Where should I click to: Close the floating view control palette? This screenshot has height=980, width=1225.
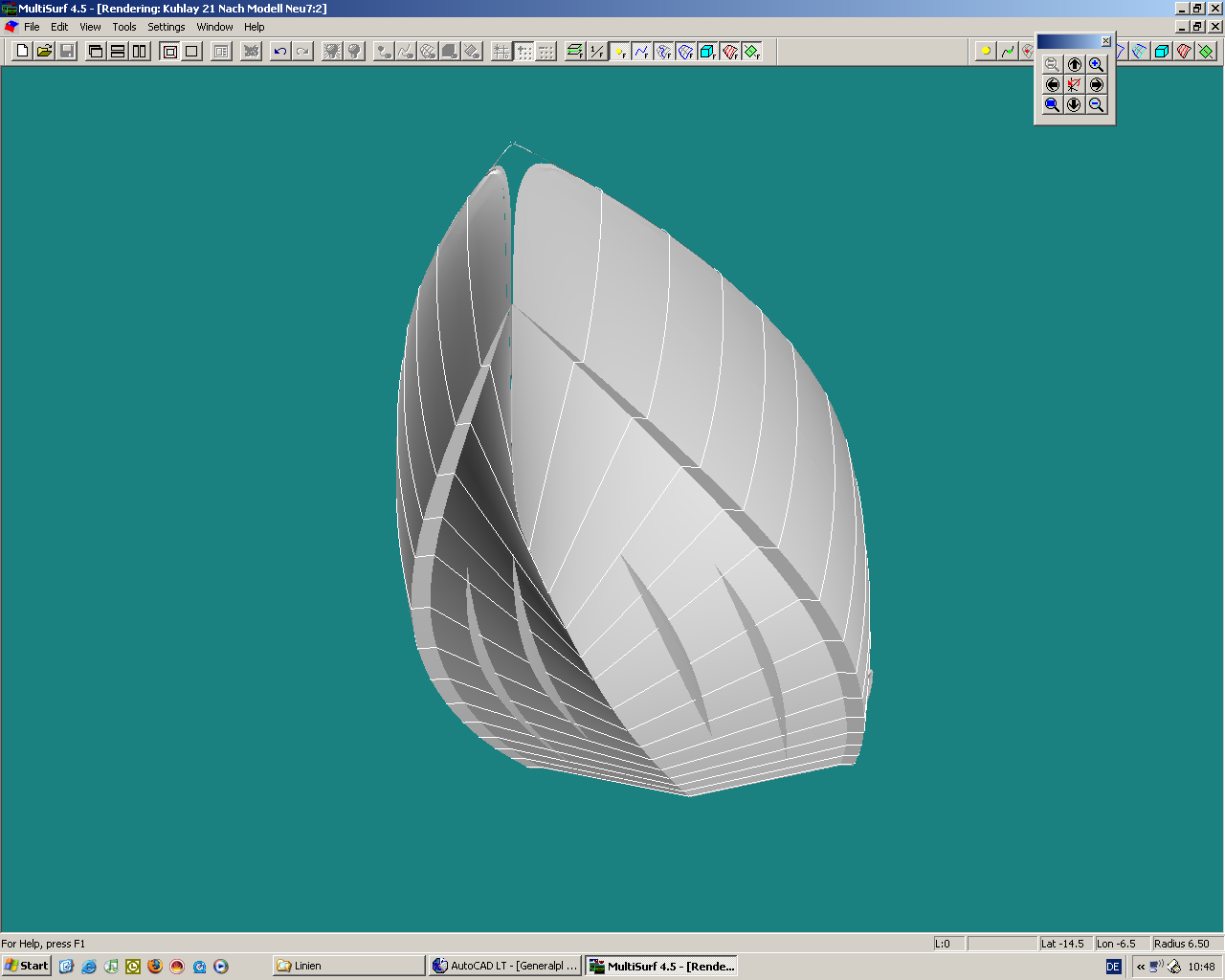[1106, 41]
